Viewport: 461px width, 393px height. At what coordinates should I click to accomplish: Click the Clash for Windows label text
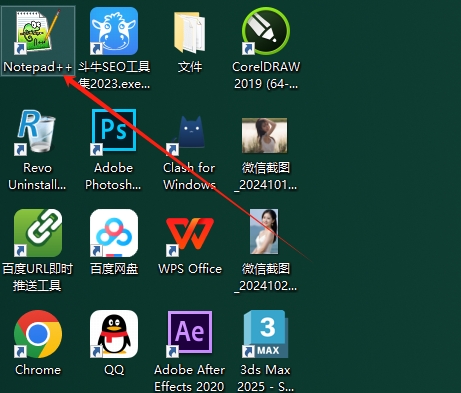pyautogui.click(x=190, y=176)
